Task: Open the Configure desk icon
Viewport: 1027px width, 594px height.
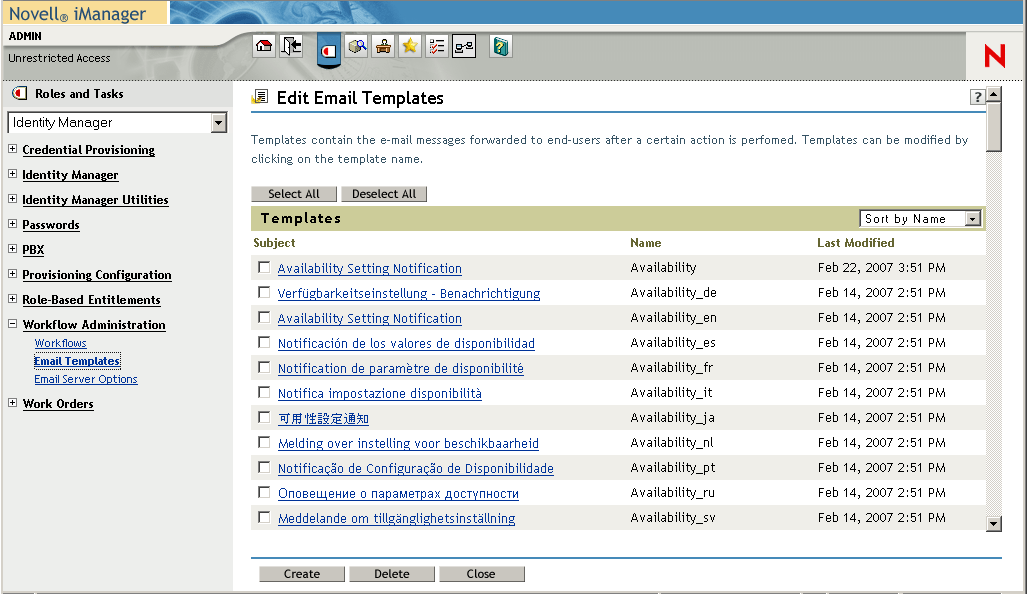Action: [383, 46]
